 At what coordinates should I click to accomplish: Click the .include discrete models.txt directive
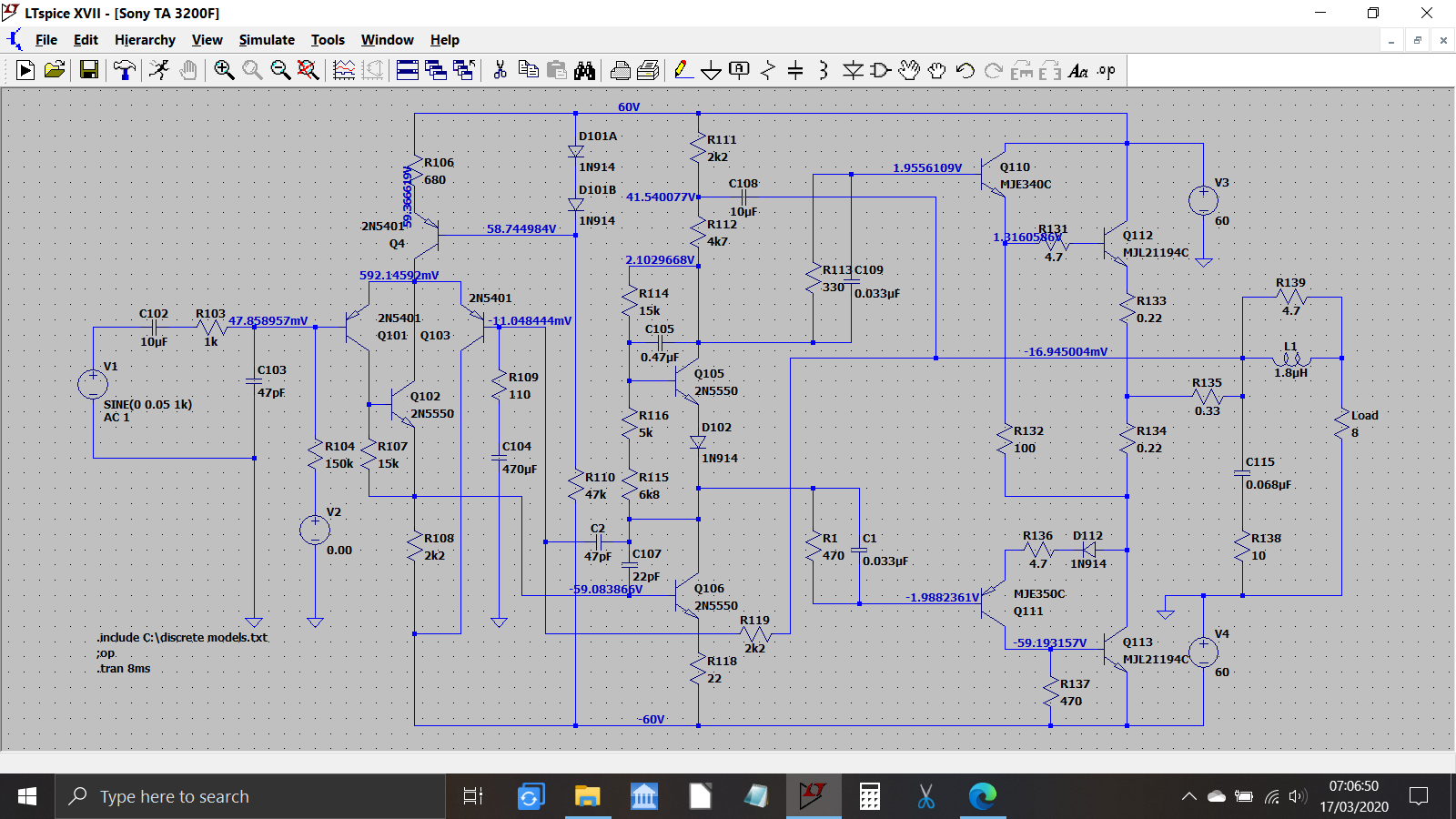click(182, 637)
